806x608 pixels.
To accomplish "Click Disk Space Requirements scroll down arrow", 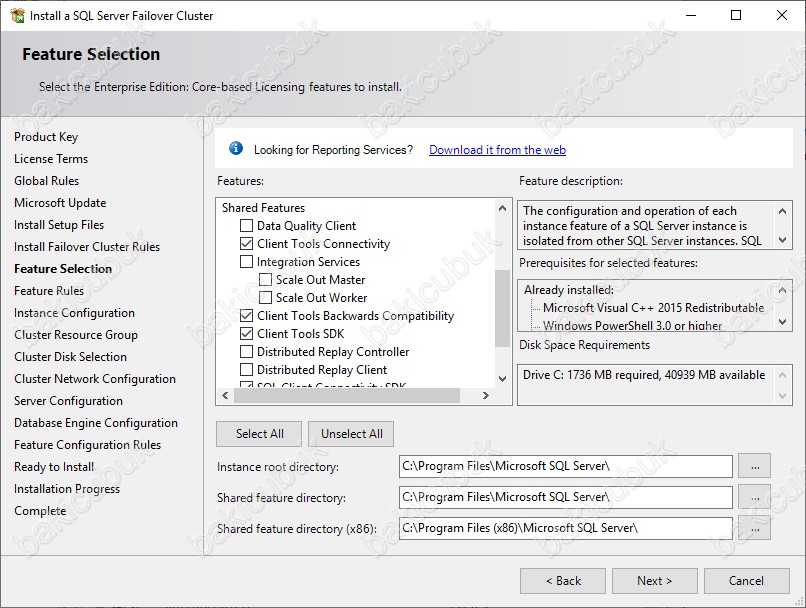I will click(x=782, y=396).
